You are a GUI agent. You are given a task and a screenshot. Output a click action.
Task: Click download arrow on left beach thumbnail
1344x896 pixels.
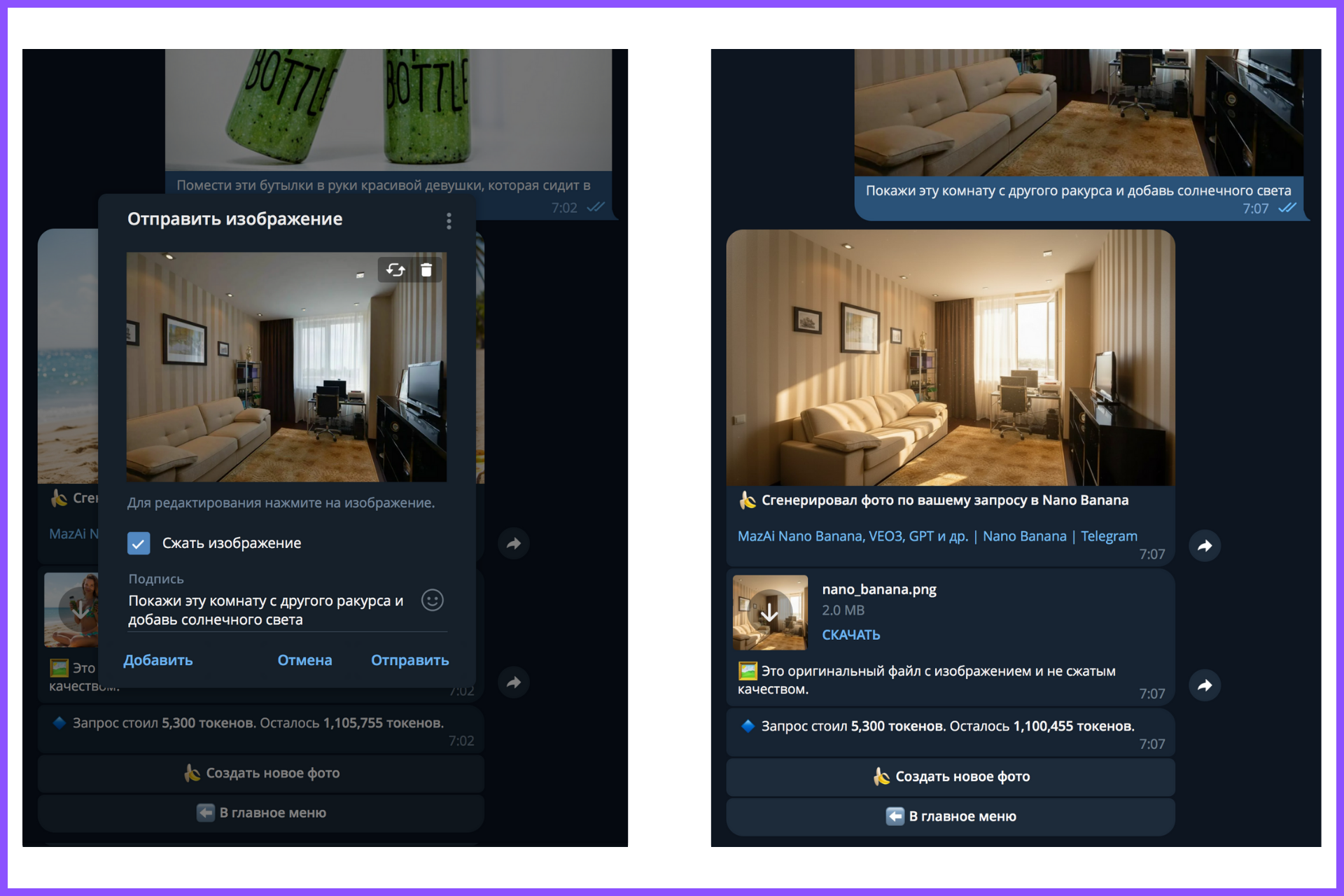tap(80, 610)
